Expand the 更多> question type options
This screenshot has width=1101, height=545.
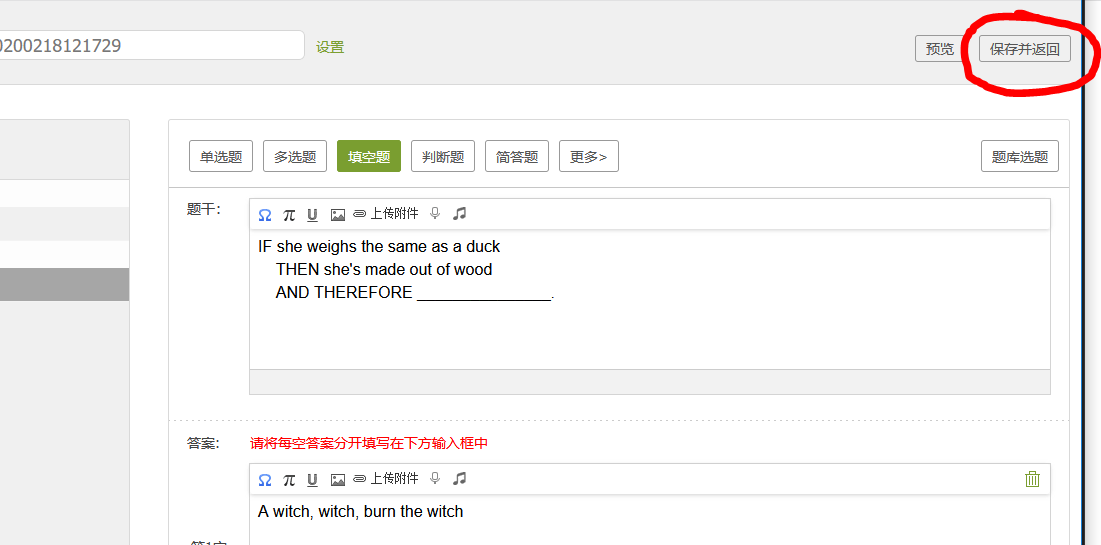pos(588,156)
